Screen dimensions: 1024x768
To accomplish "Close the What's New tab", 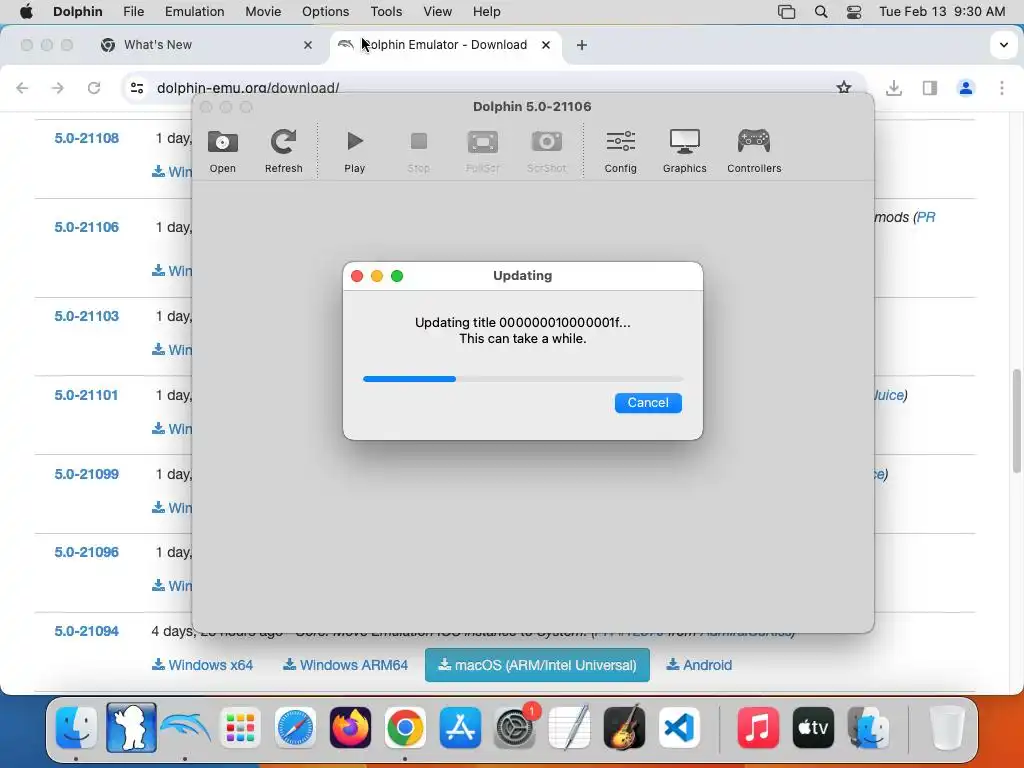I will coord(308,45).
